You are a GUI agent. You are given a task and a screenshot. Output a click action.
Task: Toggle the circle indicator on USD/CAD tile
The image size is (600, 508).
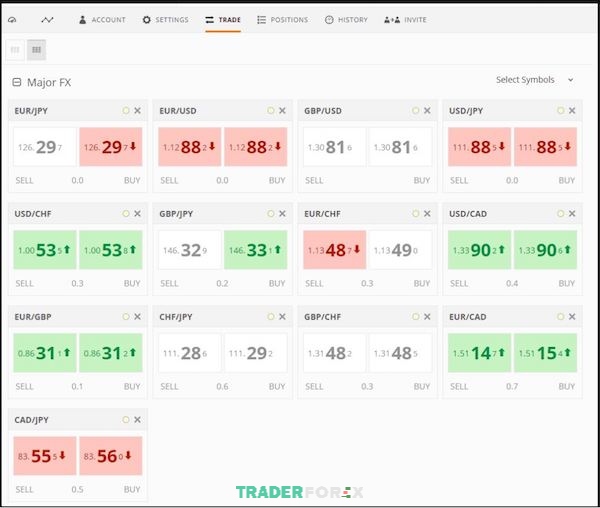[x=561, y=213]
